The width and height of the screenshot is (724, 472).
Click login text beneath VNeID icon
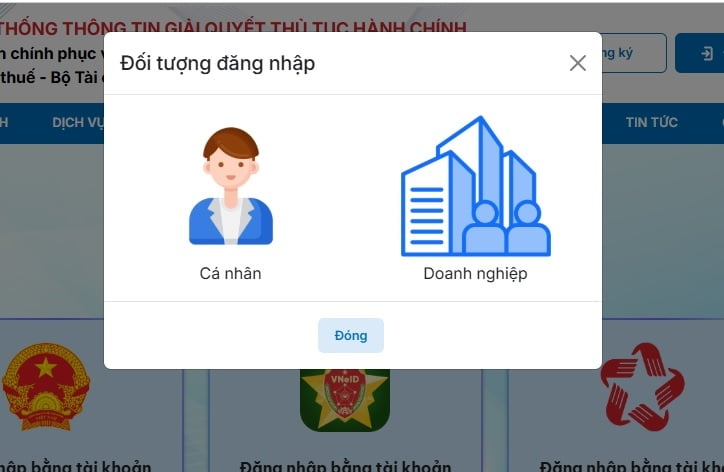point(345,466)
